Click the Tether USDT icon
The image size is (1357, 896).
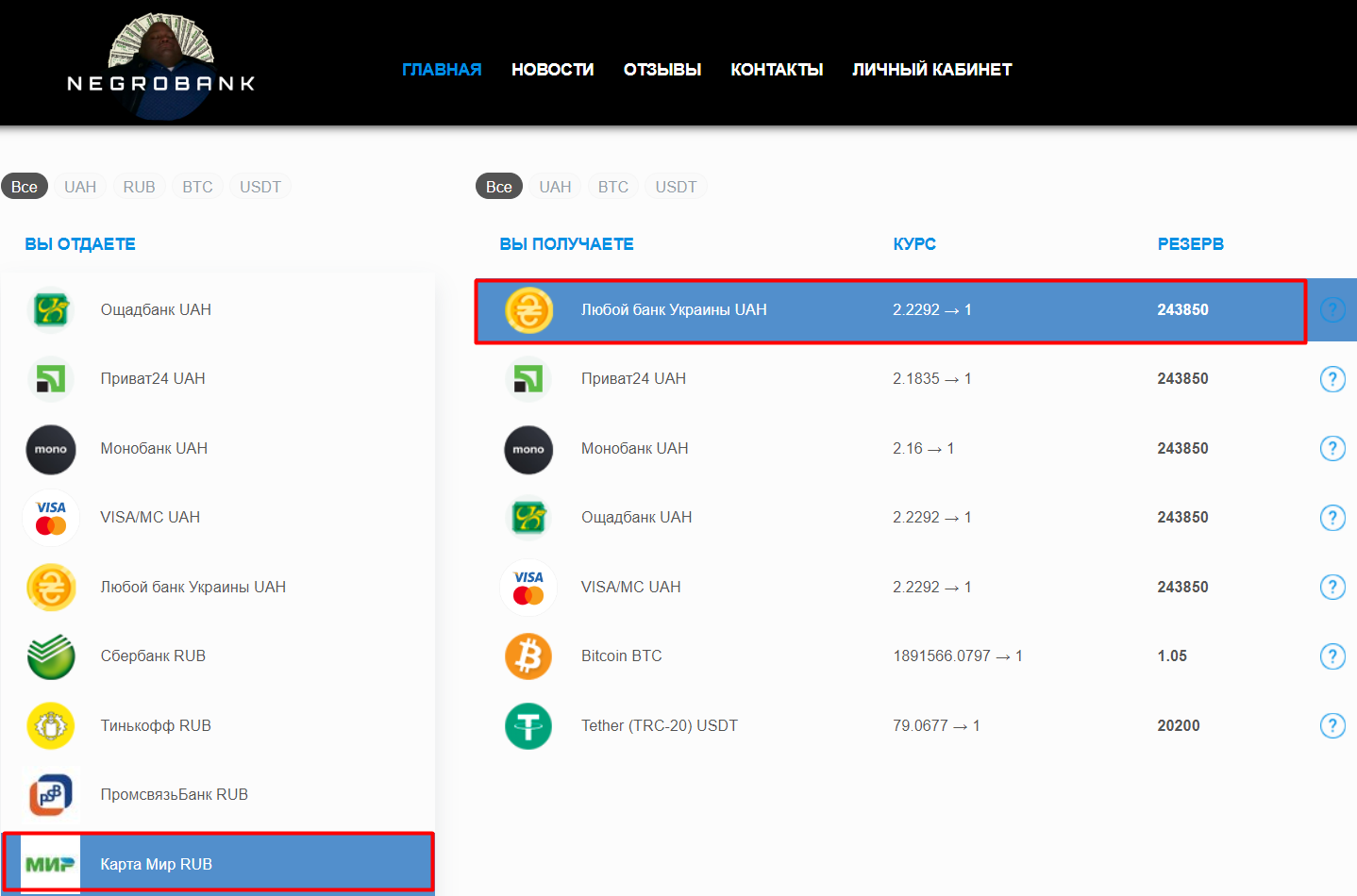[x=528, y=725]
